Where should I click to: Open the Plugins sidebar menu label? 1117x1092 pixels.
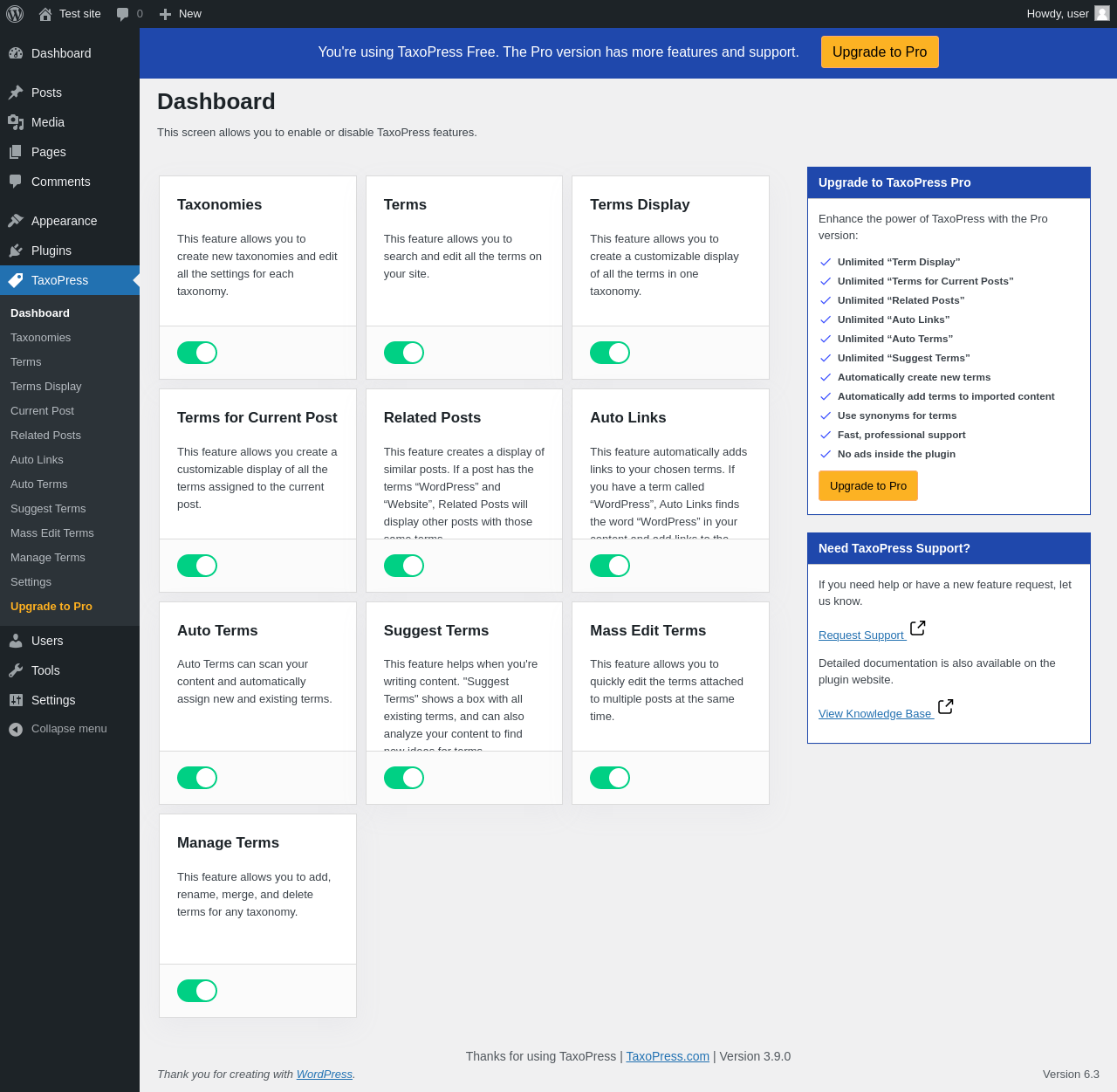51,251
